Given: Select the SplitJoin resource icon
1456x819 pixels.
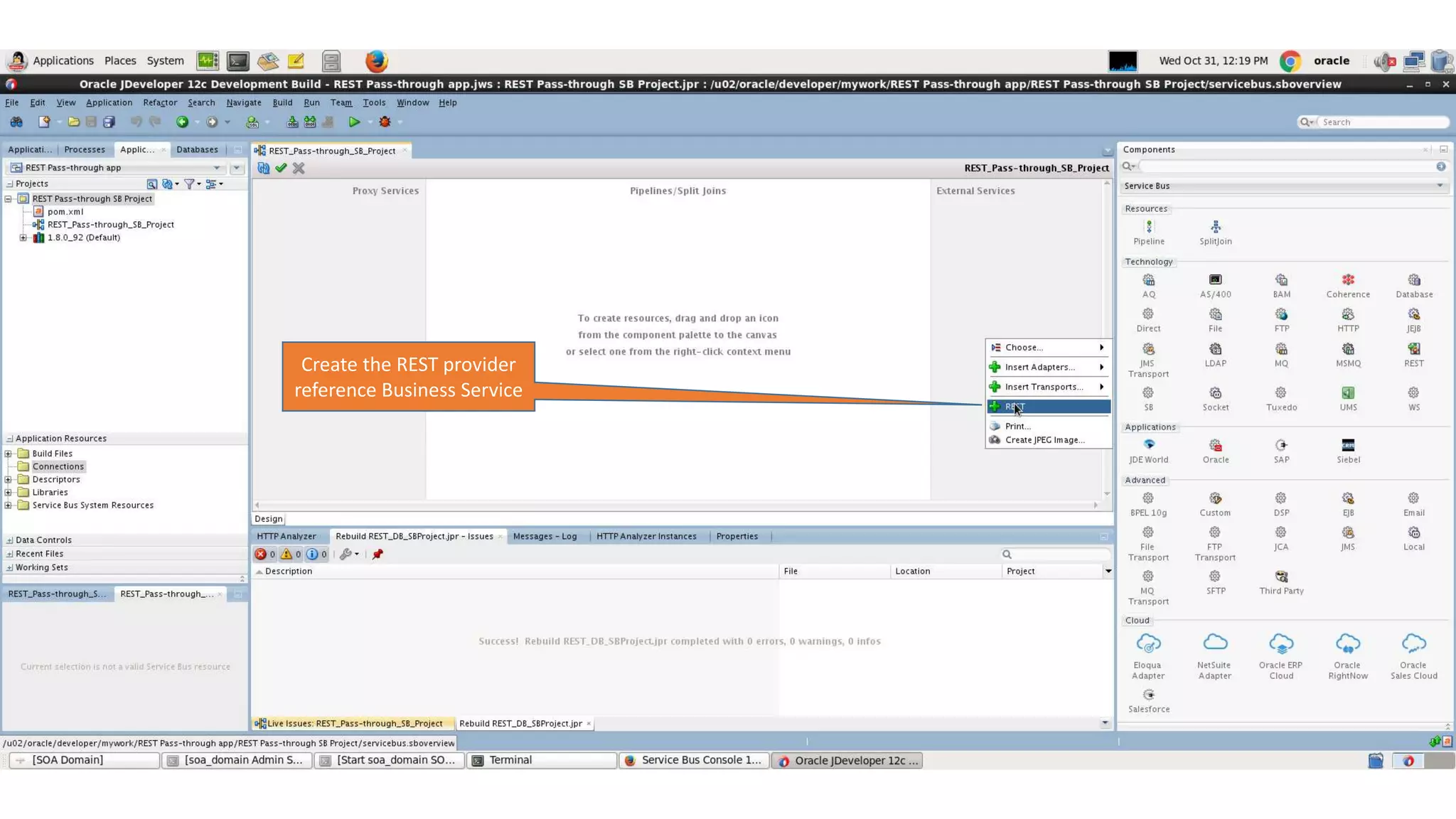Looking at the screenshot, I should coord(1215,227).
